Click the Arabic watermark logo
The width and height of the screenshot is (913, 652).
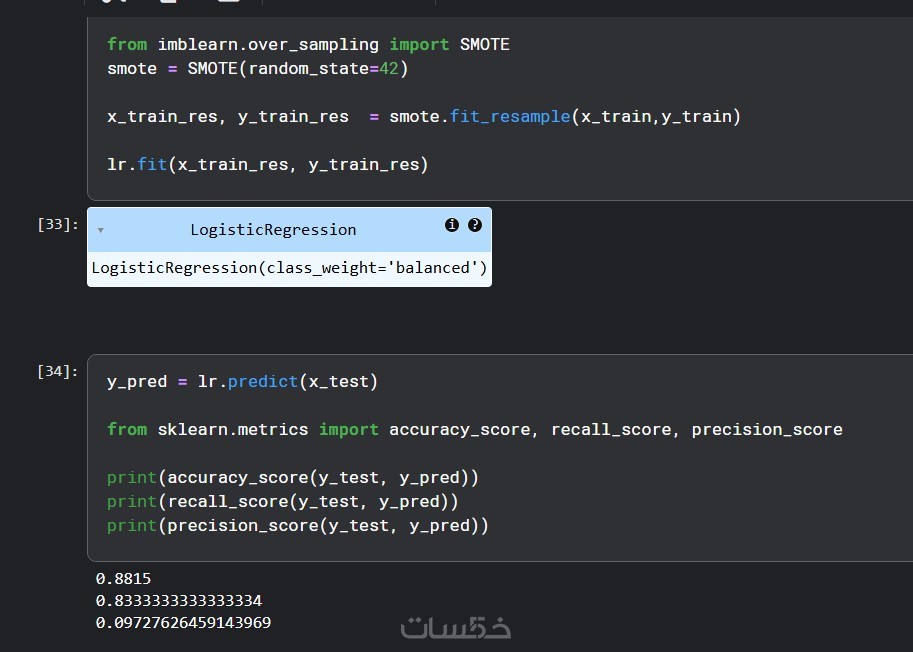(x=456, y=629)
